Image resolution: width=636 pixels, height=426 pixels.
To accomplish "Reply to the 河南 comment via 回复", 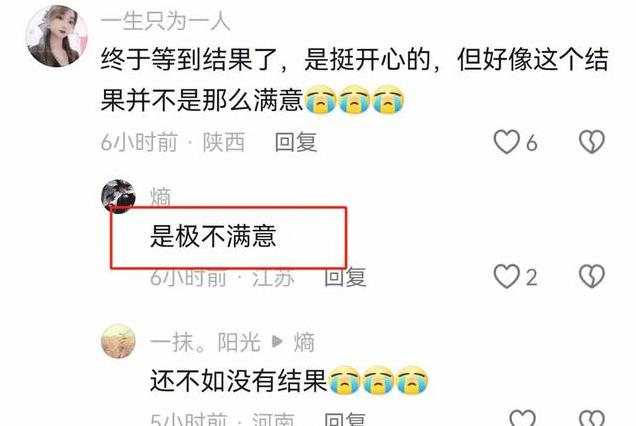I will 345,420.
